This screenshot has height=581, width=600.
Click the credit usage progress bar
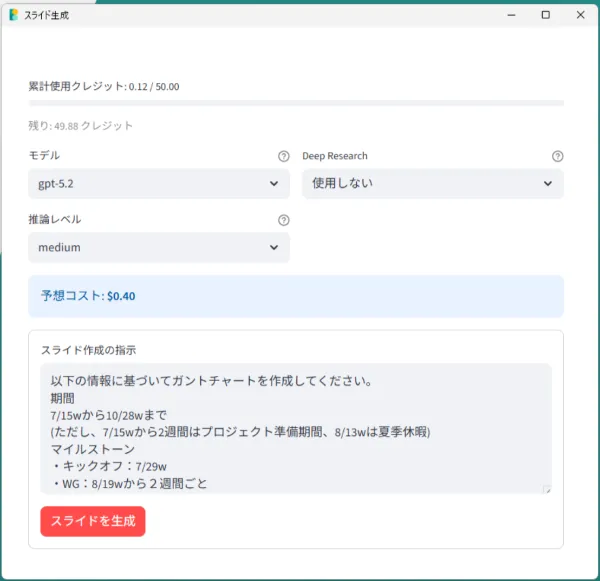coord(296,103)
